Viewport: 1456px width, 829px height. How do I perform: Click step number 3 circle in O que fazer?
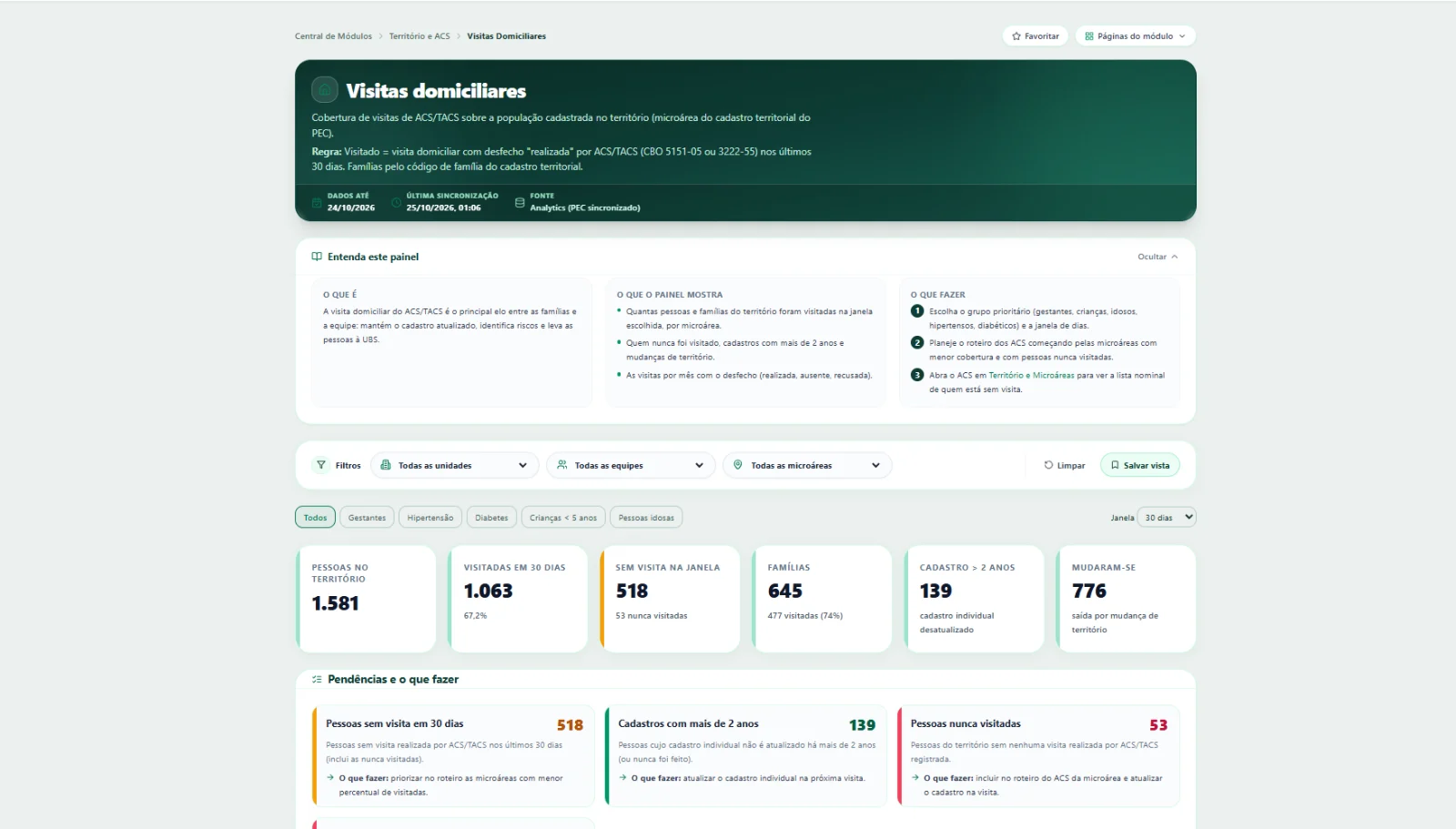(x=917, y=375)
